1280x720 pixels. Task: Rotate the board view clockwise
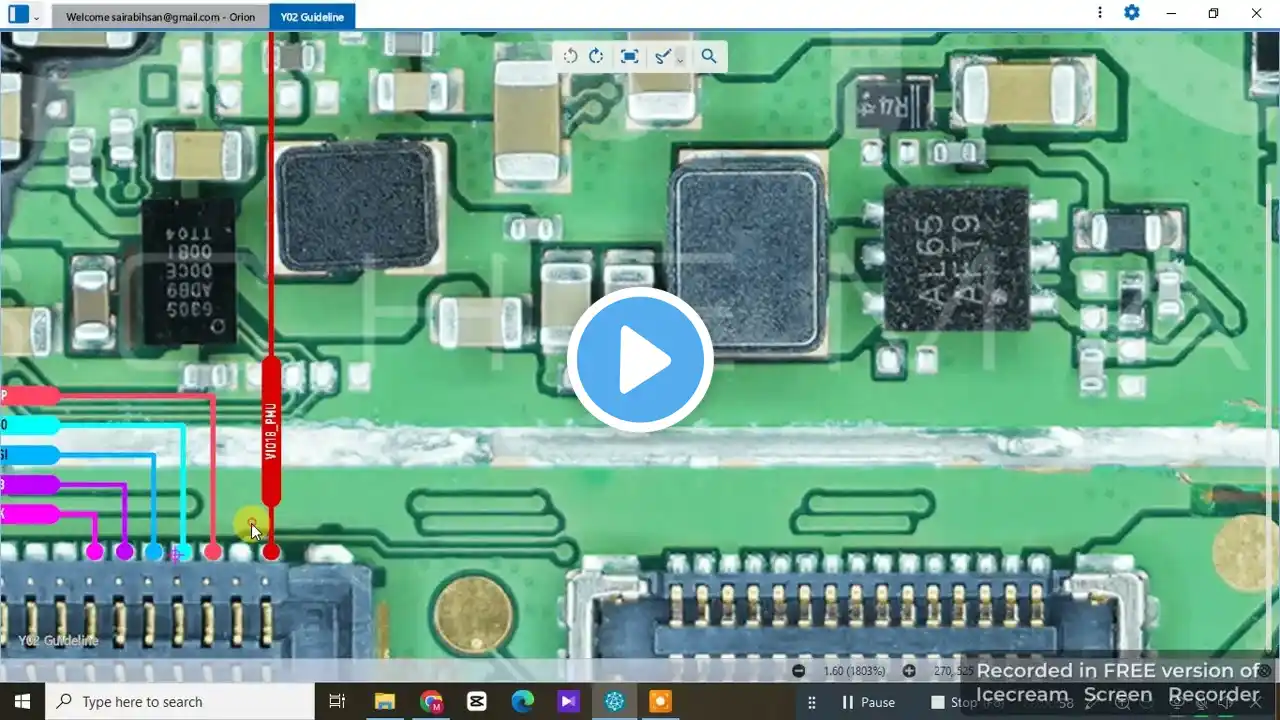596,56
